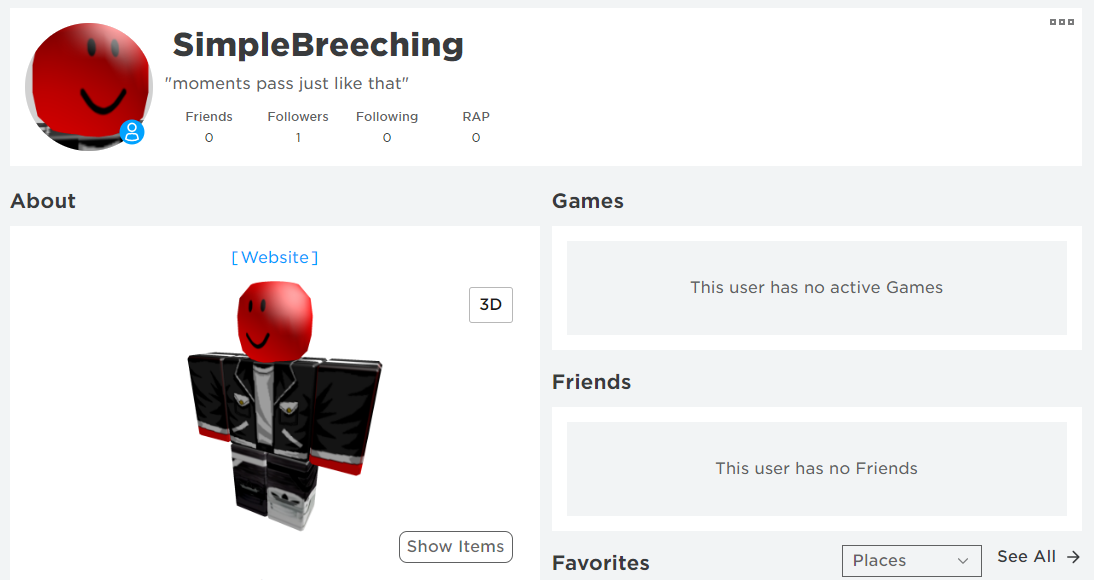Open the [Website] link
Viewport: 1094px width, 580px height.
click(x=275, y=258)
